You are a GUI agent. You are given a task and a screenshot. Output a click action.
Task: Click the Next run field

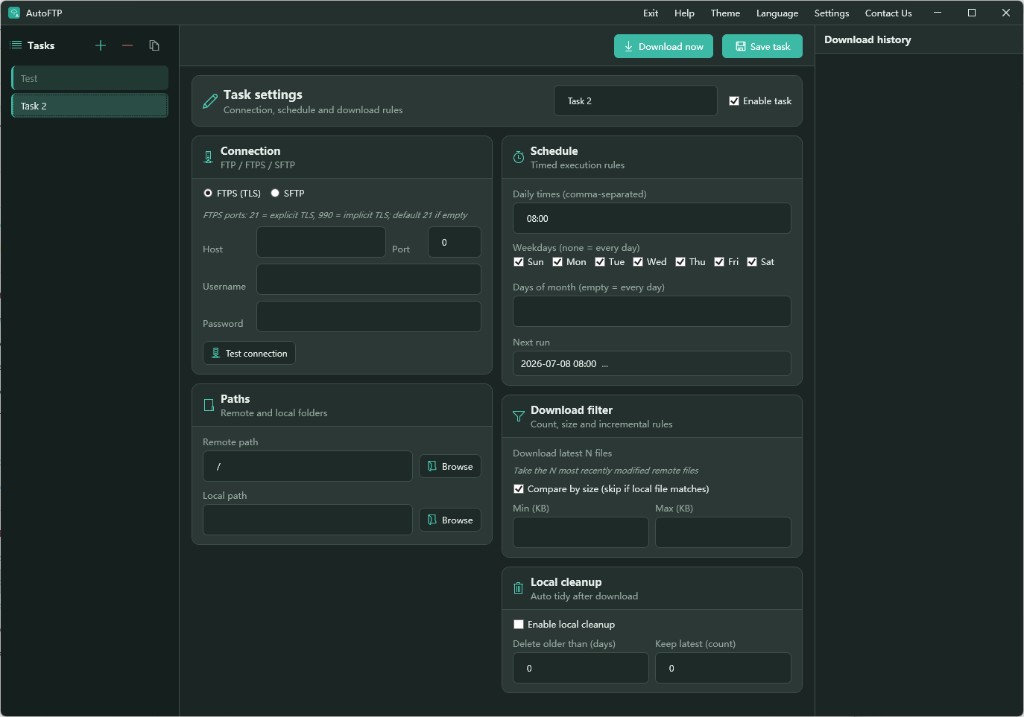pos(652,364)
